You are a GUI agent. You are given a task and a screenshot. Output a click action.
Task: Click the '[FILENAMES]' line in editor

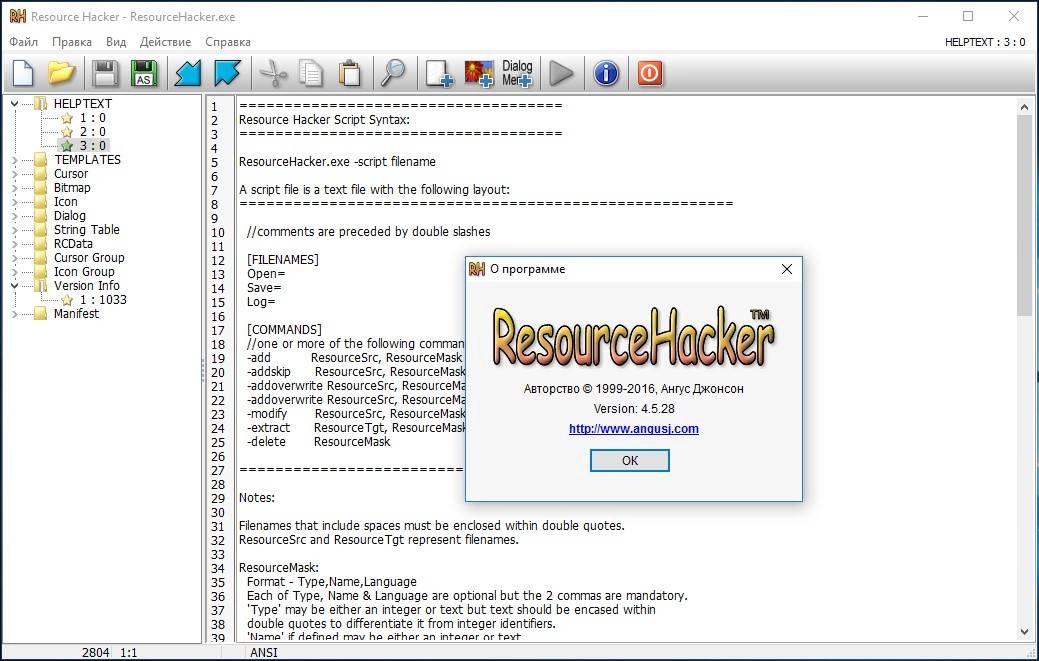(x=282, y=260)
